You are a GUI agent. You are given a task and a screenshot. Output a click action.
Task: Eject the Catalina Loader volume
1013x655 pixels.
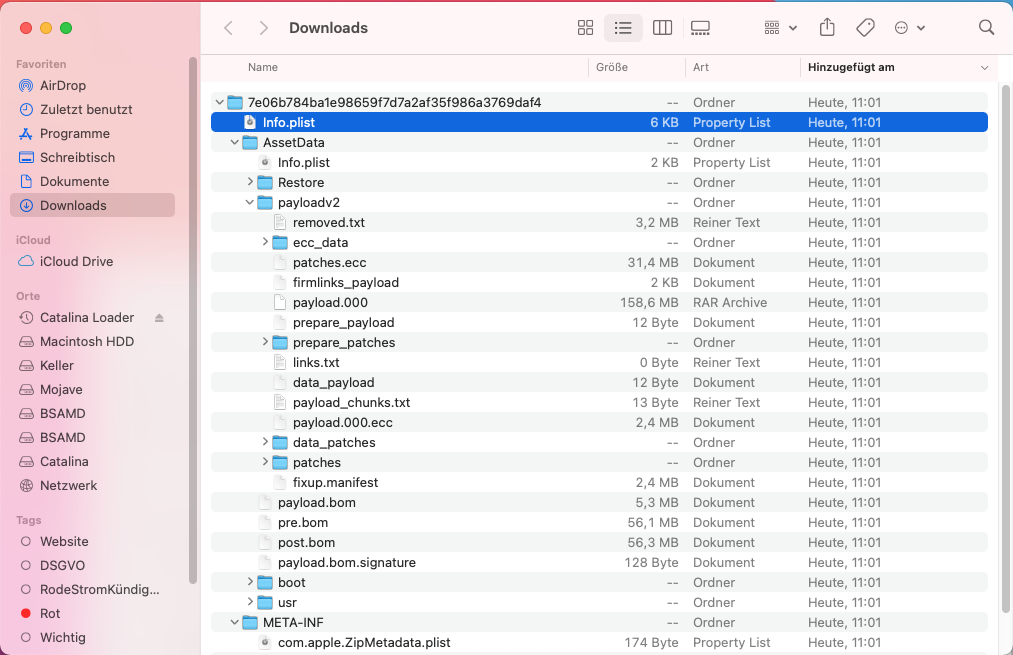click(159, 318)
